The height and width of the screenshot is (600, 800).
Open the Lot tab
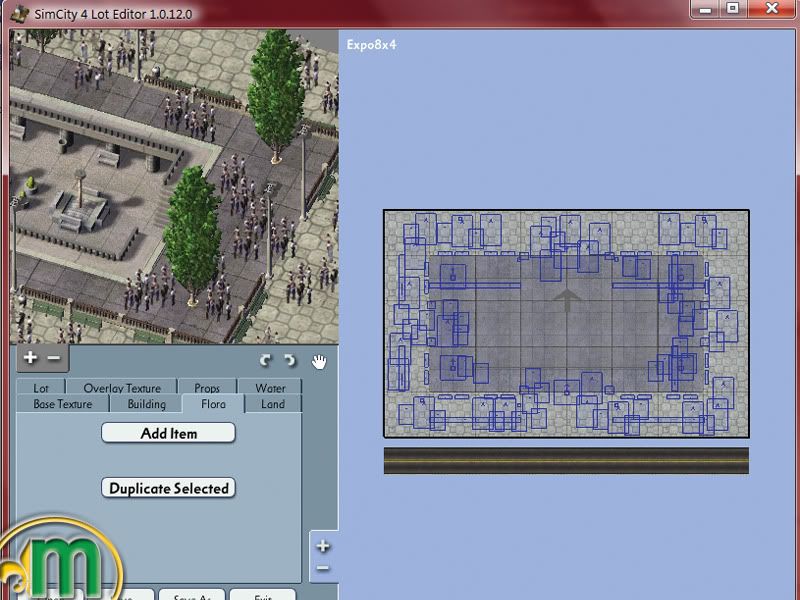pyautogui.click(x=41, y=388)
